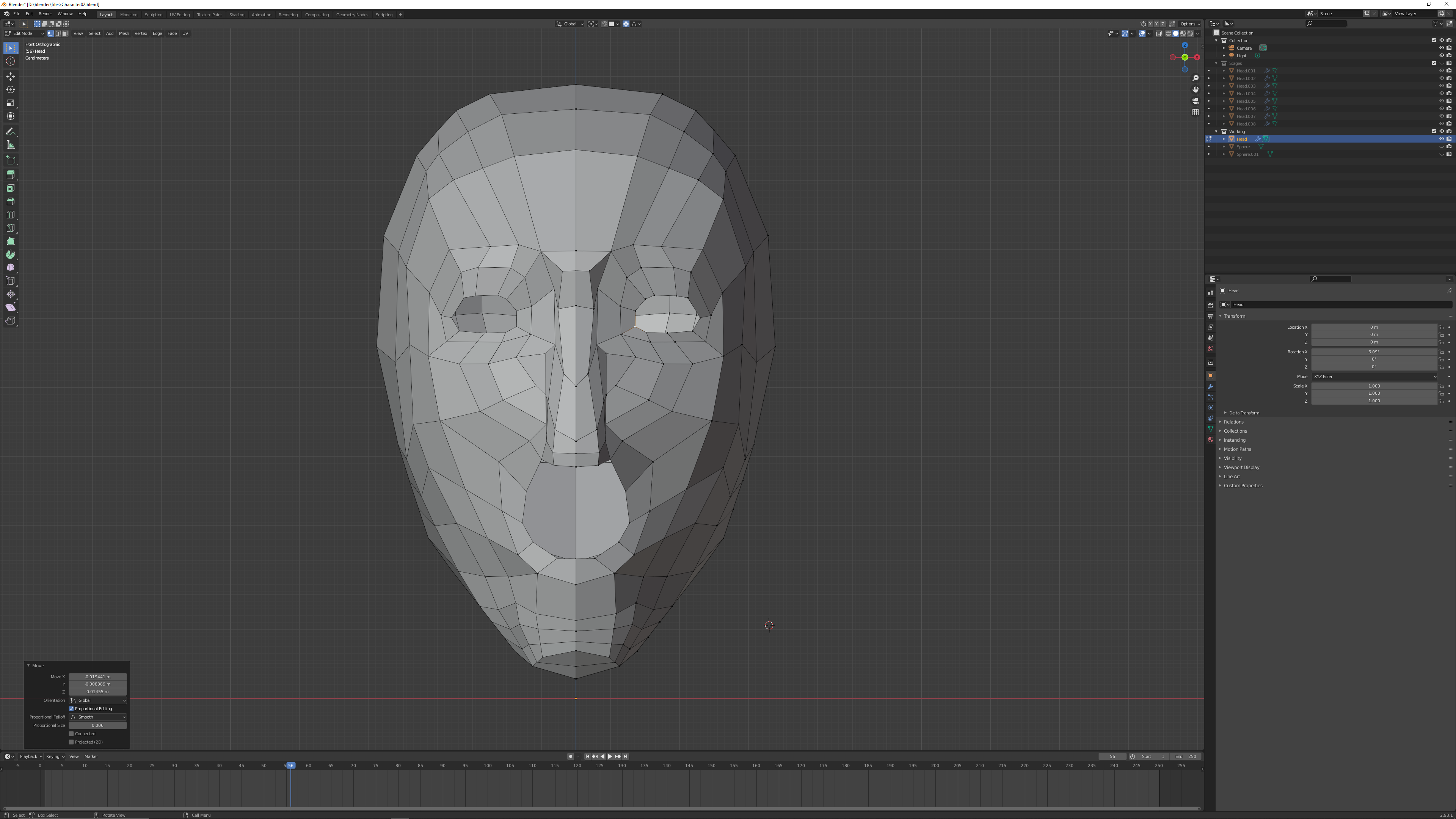The height and width of the screenshot is (819, 1456).
Task: Open the Mesh menu in viewport header
Action: click(x=124, y=33)
